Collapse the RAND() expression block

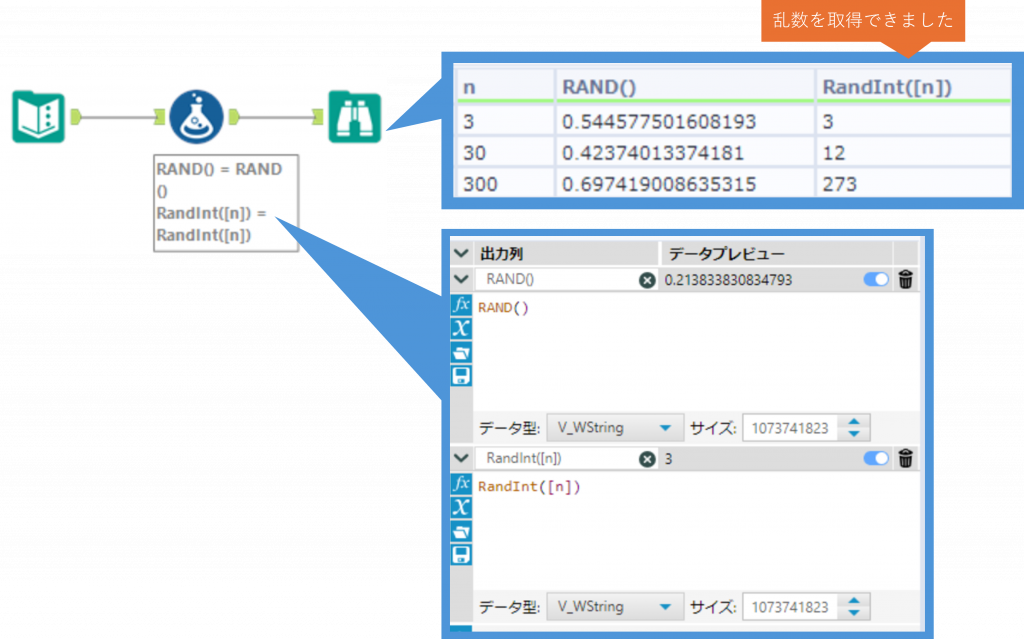click(x=461, y=280)
